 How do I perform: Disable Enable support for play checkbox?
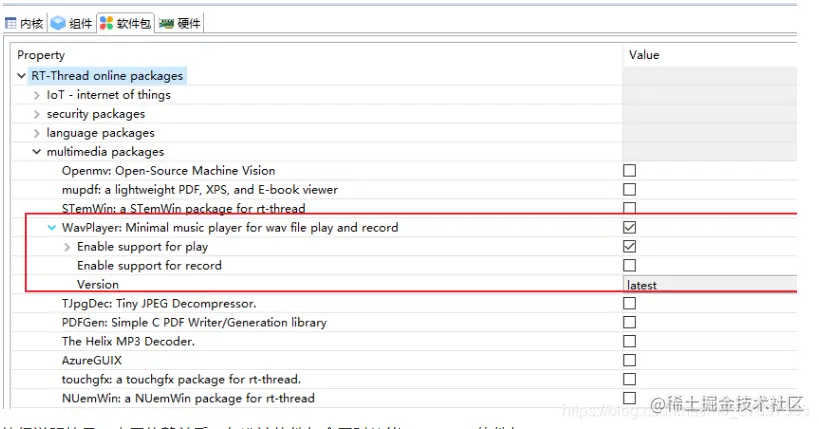coord(629,246)
